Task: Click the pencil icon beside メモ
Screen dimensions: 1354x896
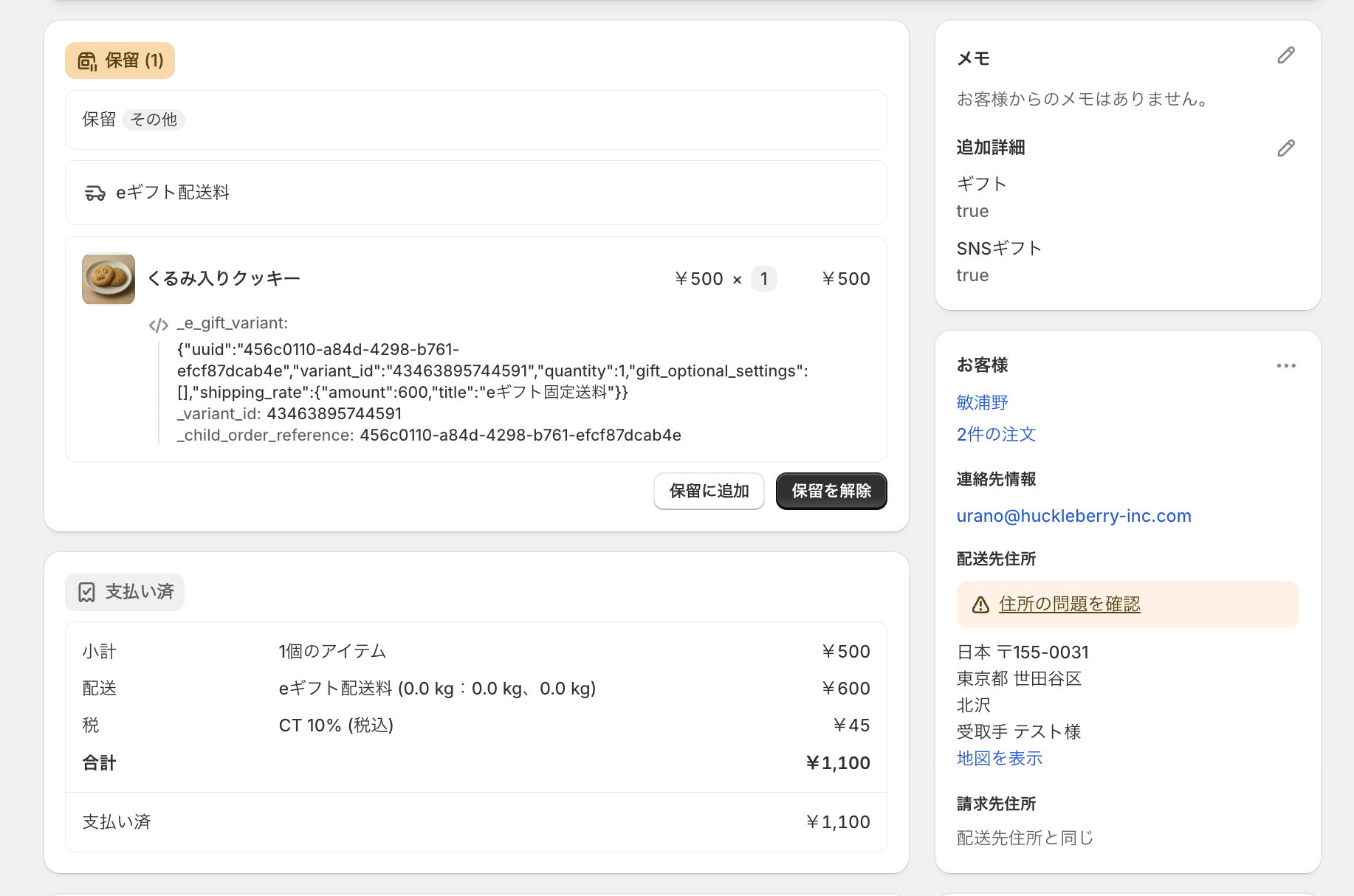Action: tap(1285, 56)
